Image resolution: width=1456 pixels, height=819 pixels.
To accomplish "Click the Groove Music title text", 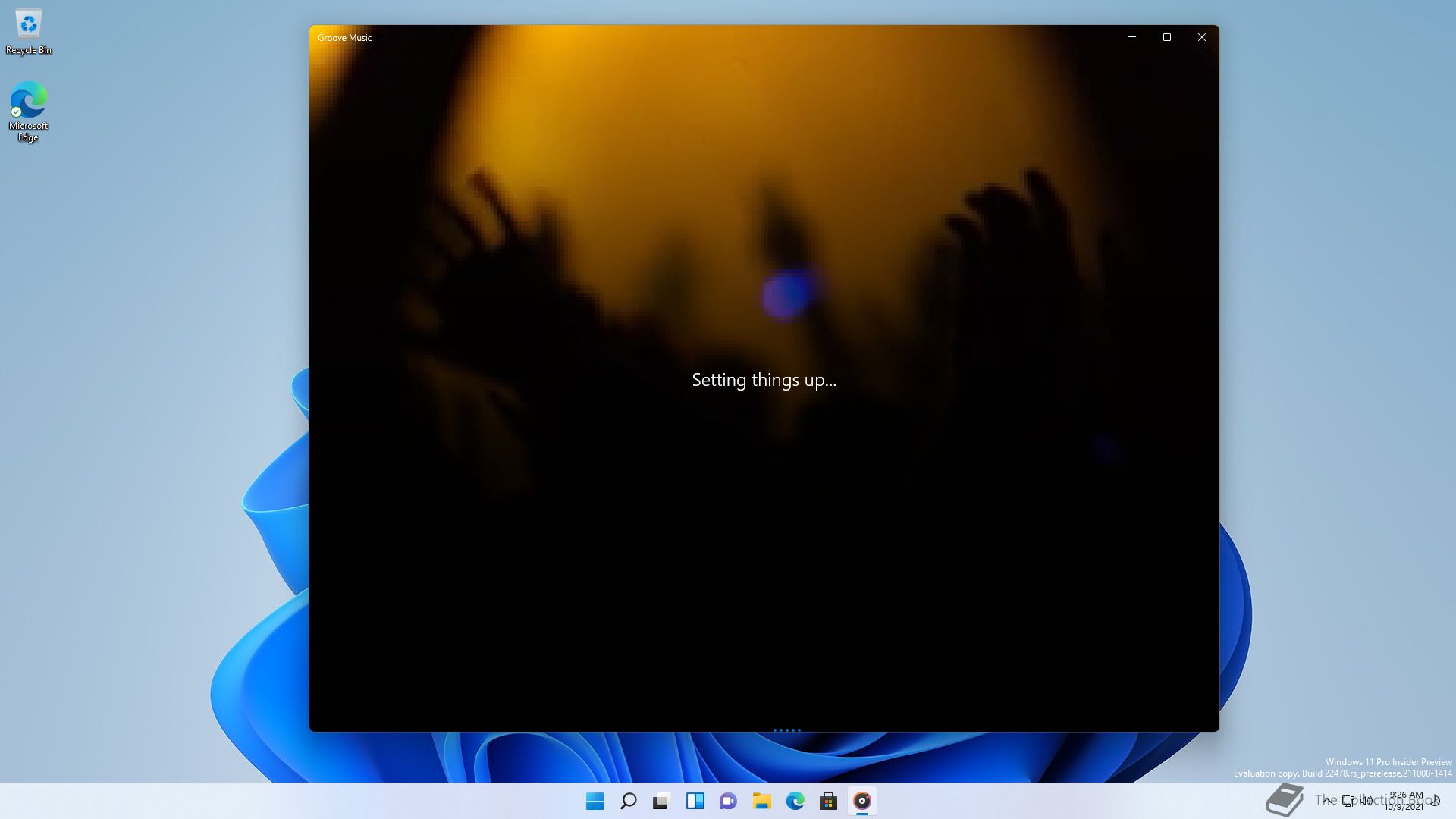I will tap(345, 38).
